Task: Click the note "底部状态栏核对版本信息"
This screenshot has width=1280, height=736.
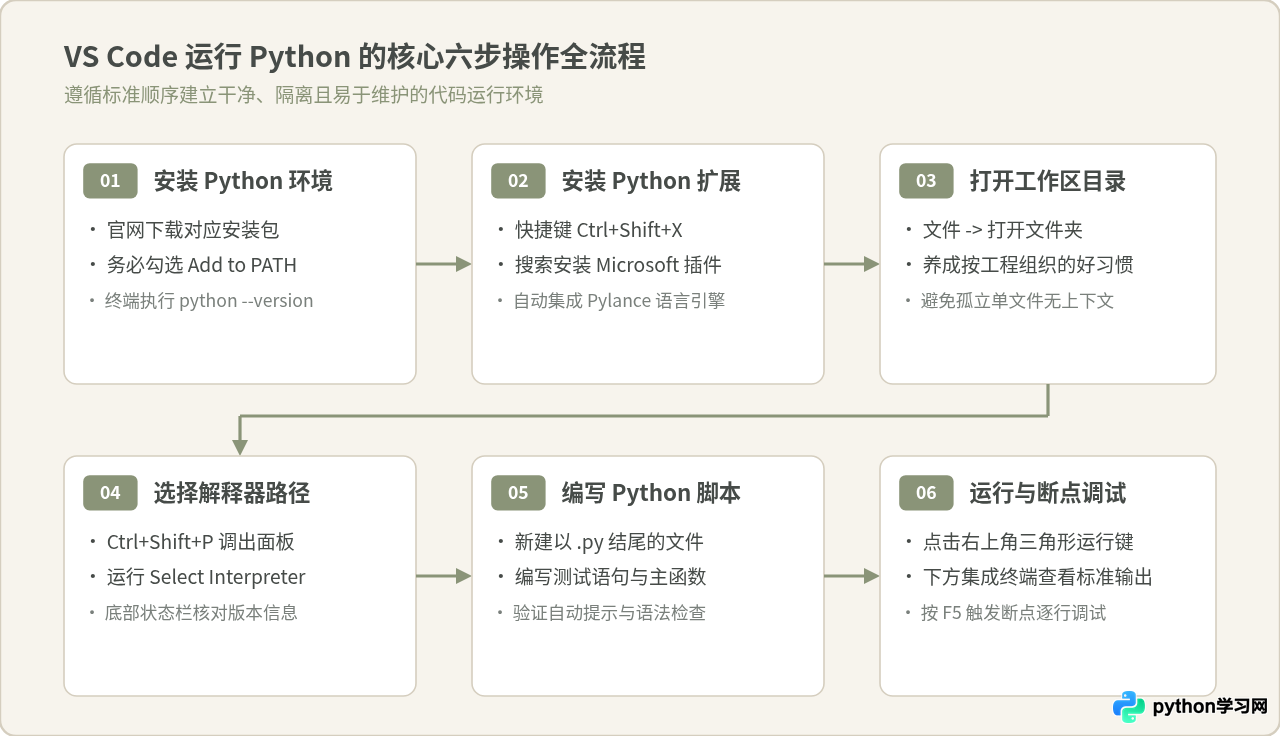Action: (201, 612)
